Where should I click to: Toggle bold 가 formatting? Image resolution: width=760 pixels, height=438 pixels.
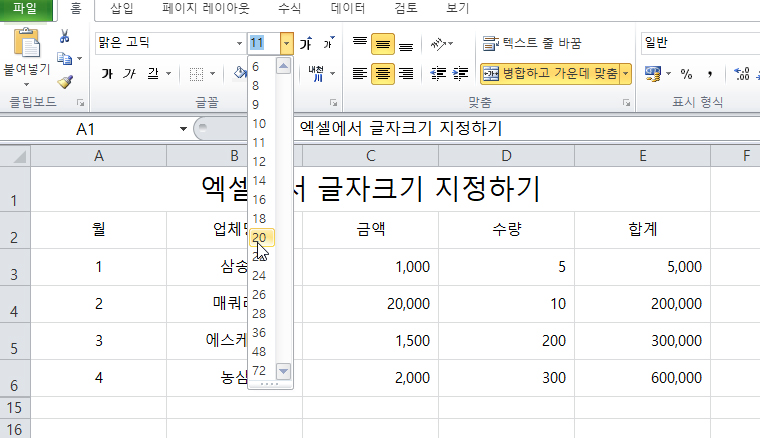(107, 74)
